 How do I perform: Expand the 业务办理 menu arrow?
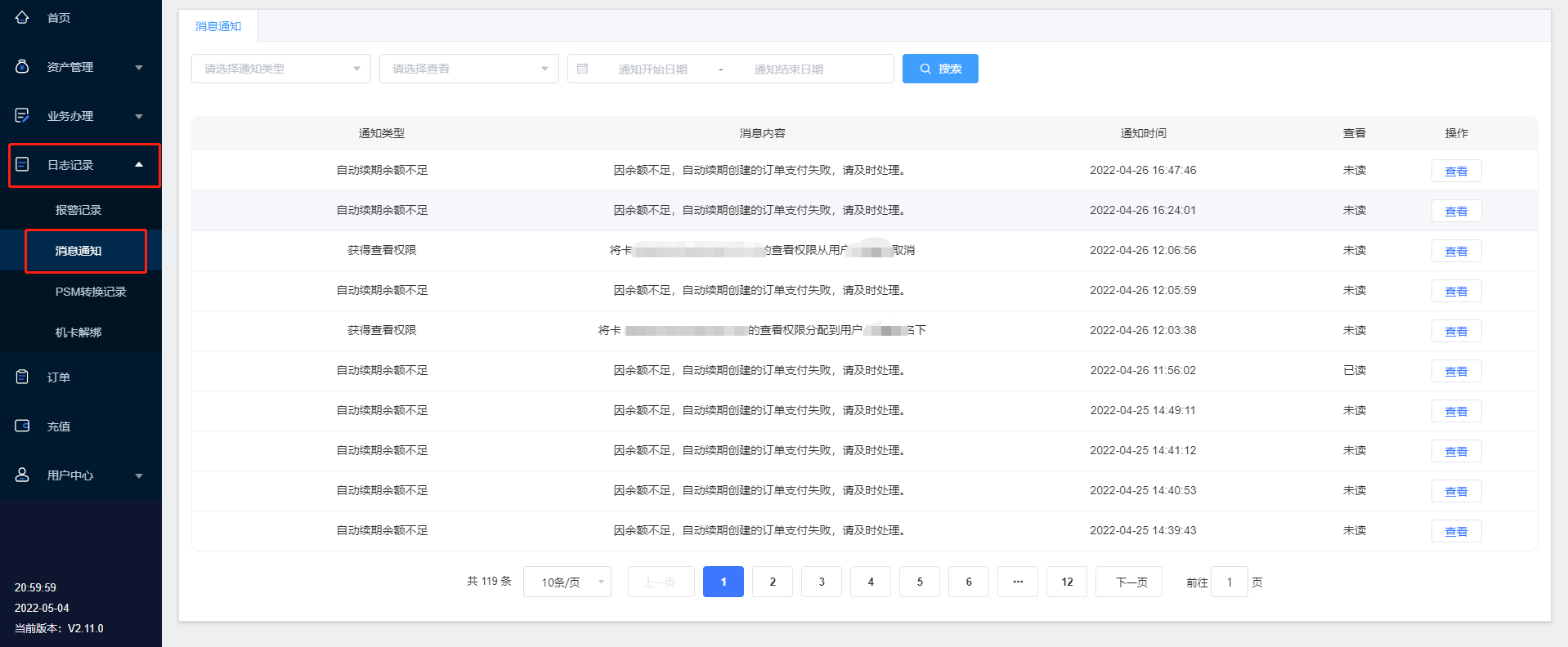[x=139, y=116]
